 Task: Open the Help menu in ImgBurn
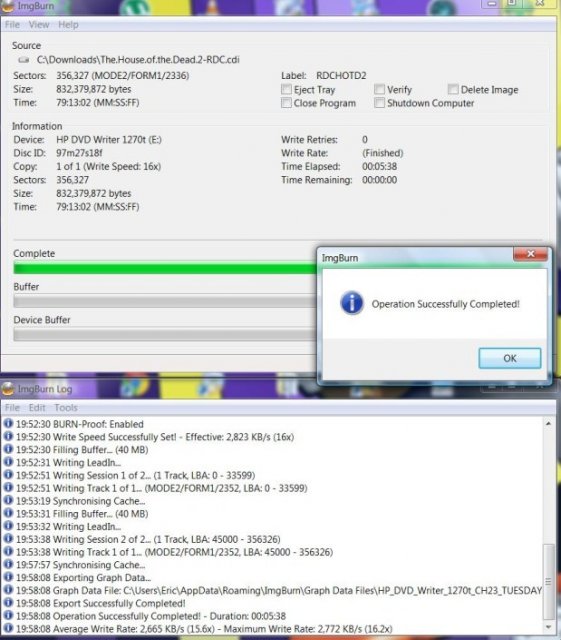68,24
